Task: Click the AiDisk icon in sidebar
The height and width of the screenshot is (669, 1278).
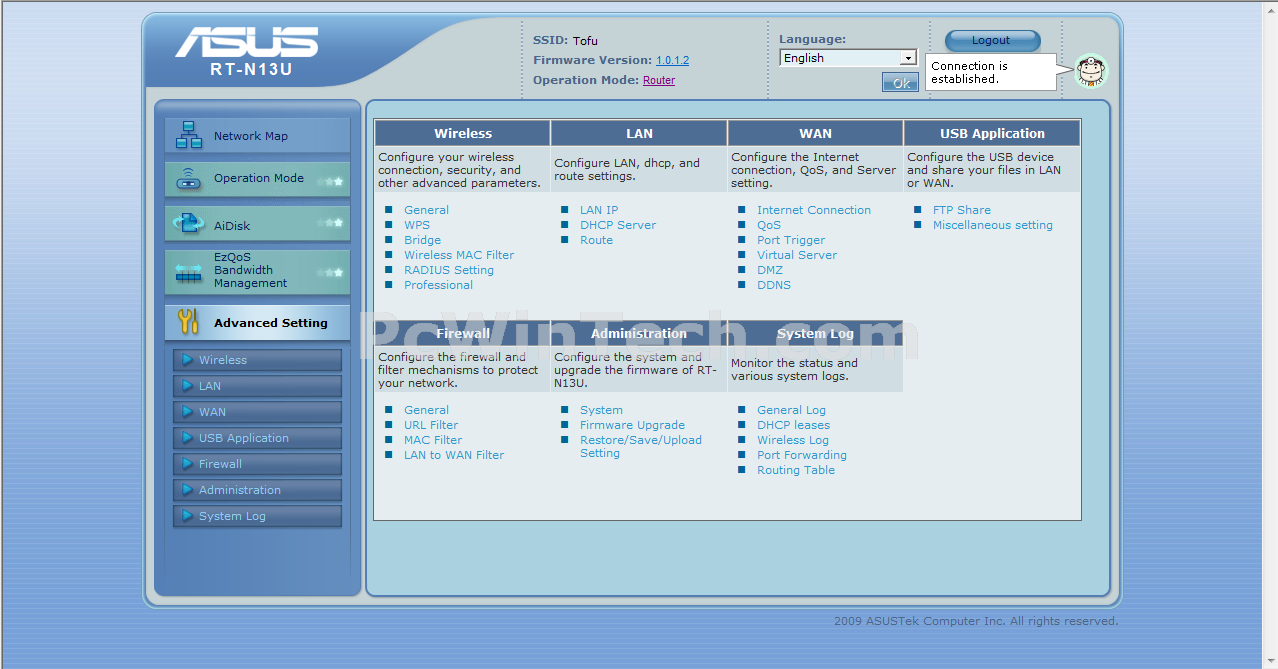Action: (x=189, y=224)
